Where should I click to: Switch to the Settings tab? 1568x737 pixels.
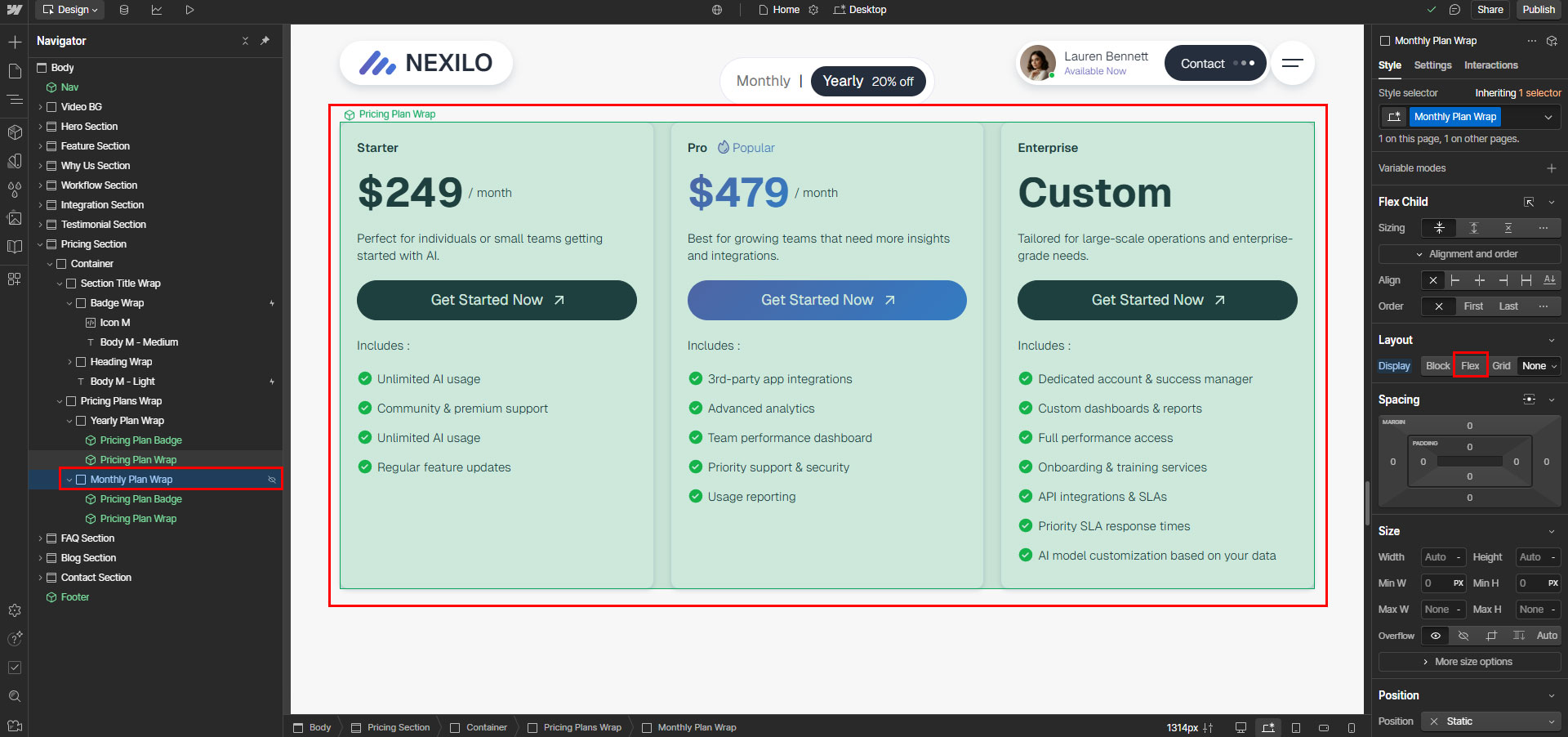coord(1432,65)
